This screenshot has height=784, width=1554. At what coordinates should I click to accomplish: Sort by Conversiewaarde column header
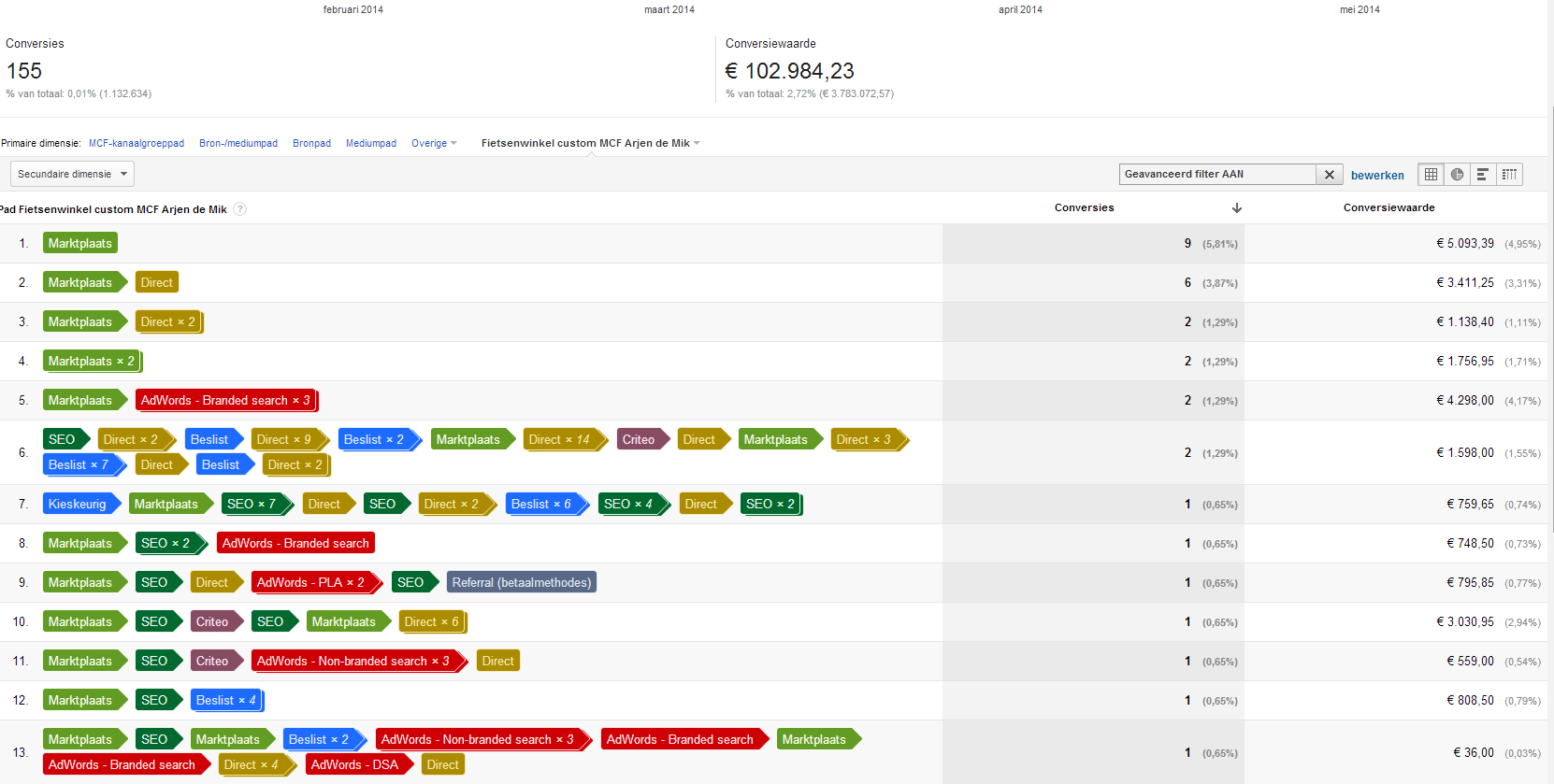(1389, 208)
